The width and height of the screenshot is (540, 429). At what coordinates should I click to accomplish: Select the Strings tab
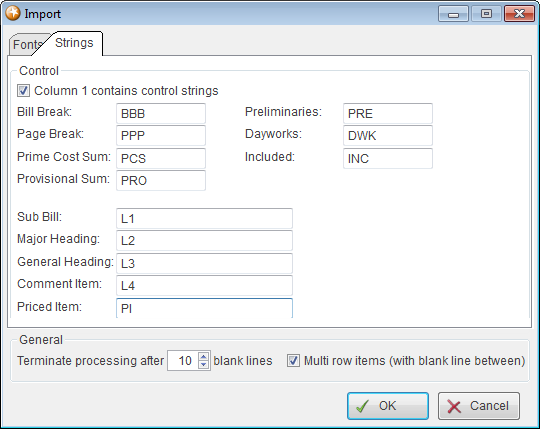[x=74, y=43]
